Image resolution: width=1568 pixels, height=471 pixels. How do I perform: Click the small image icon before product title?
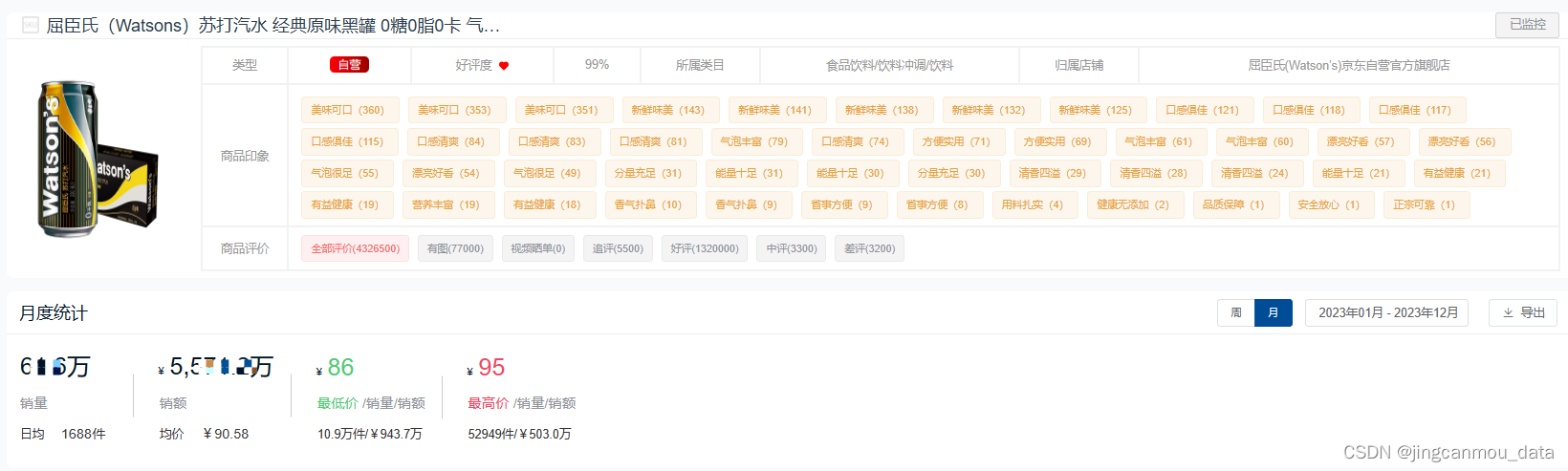31,26
